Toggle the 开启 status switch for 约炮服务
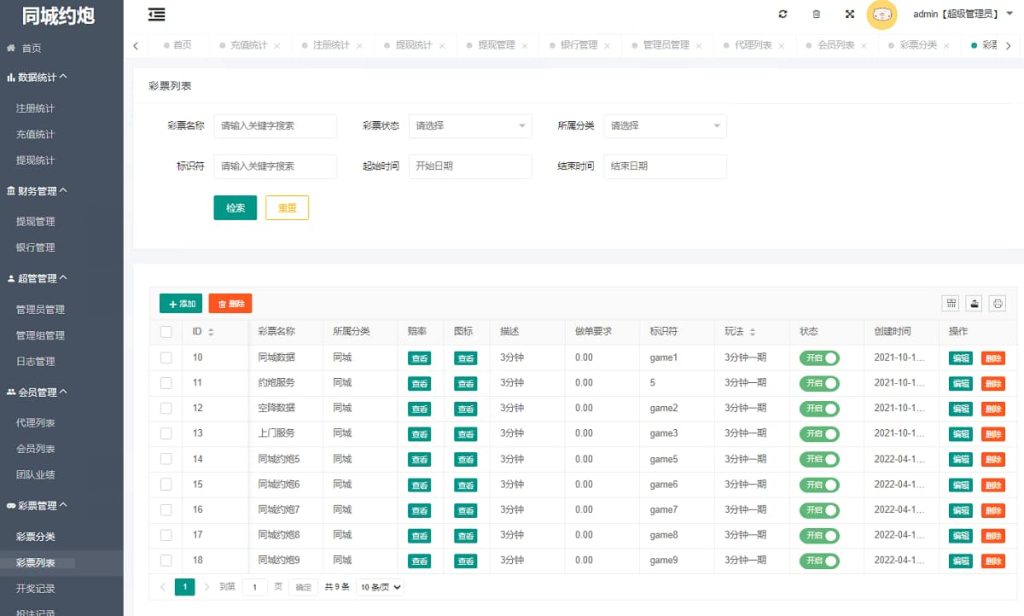This screenshot has width=1024, height=616. point(821,383)
